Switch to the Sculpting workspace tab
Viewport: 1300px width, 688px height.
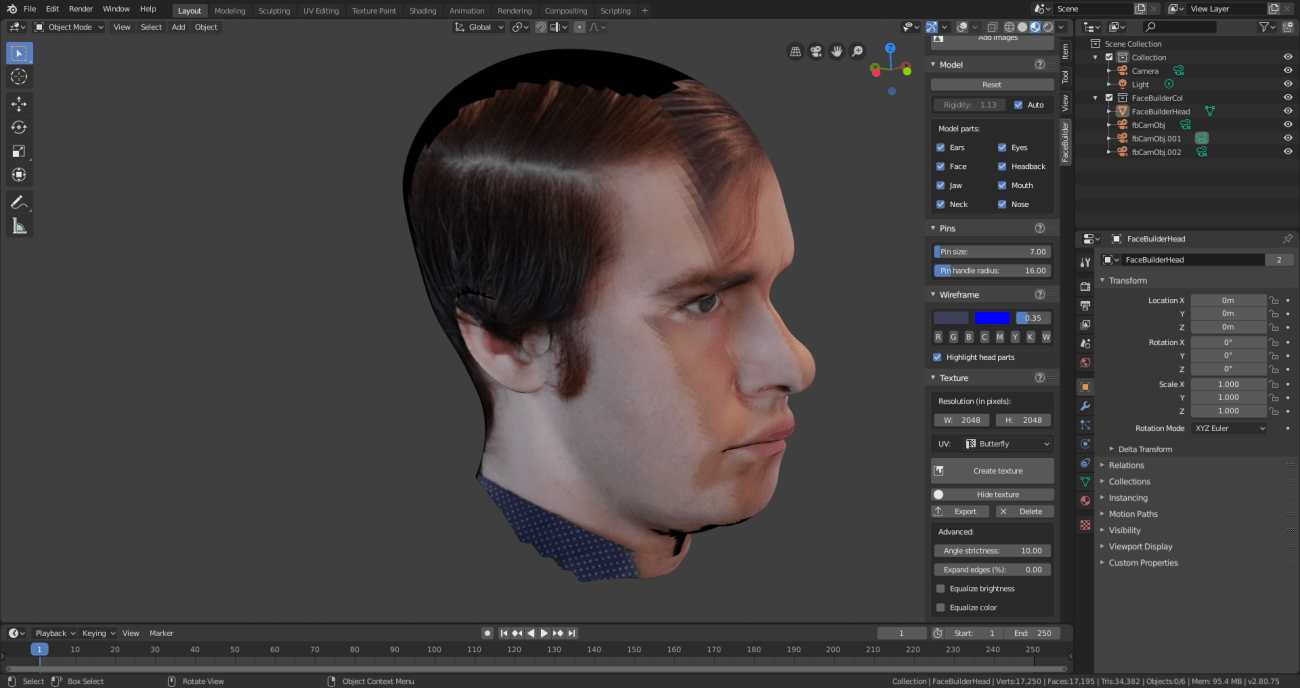(274, 11)
